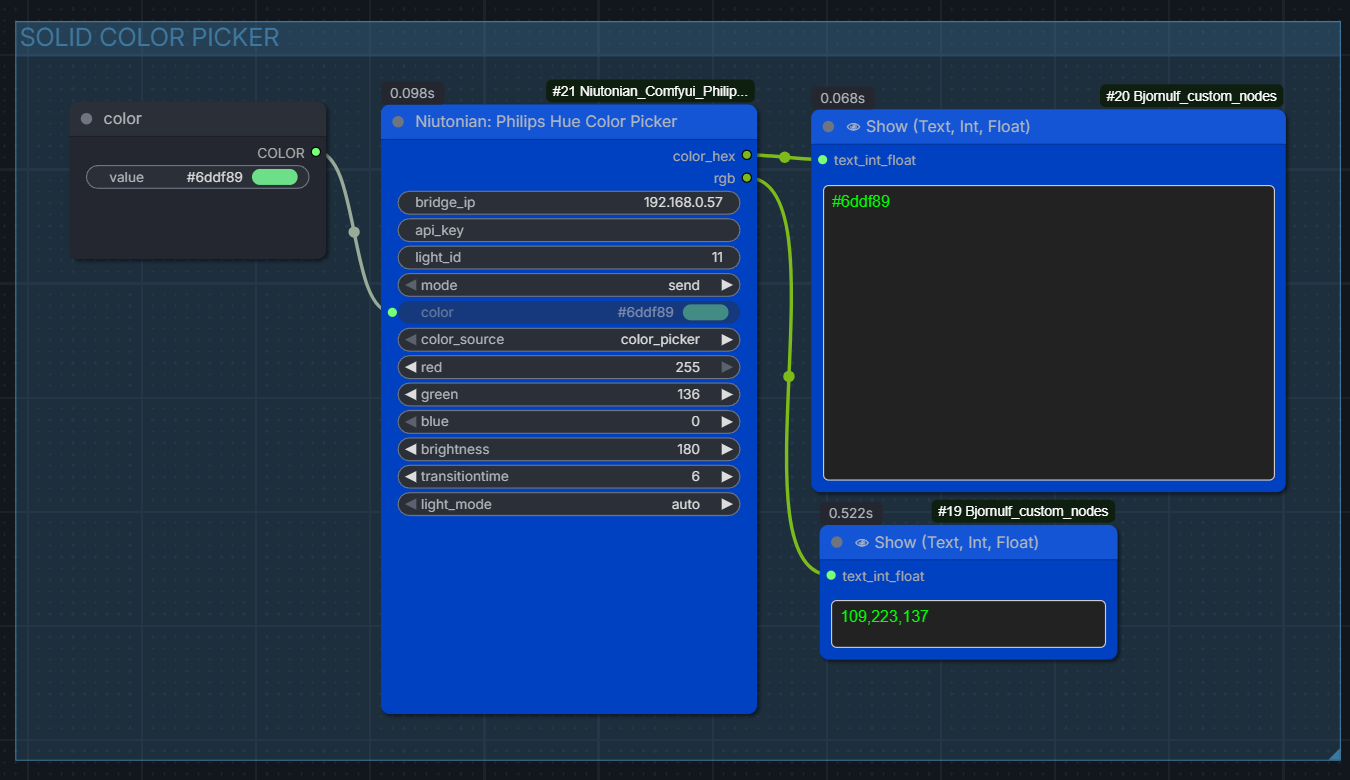Image resolution: width=1350 pixels, height=780 pixels.
Task: Click the Niutonian: Philips Hue Color Picker title
Action: [546, 122]
